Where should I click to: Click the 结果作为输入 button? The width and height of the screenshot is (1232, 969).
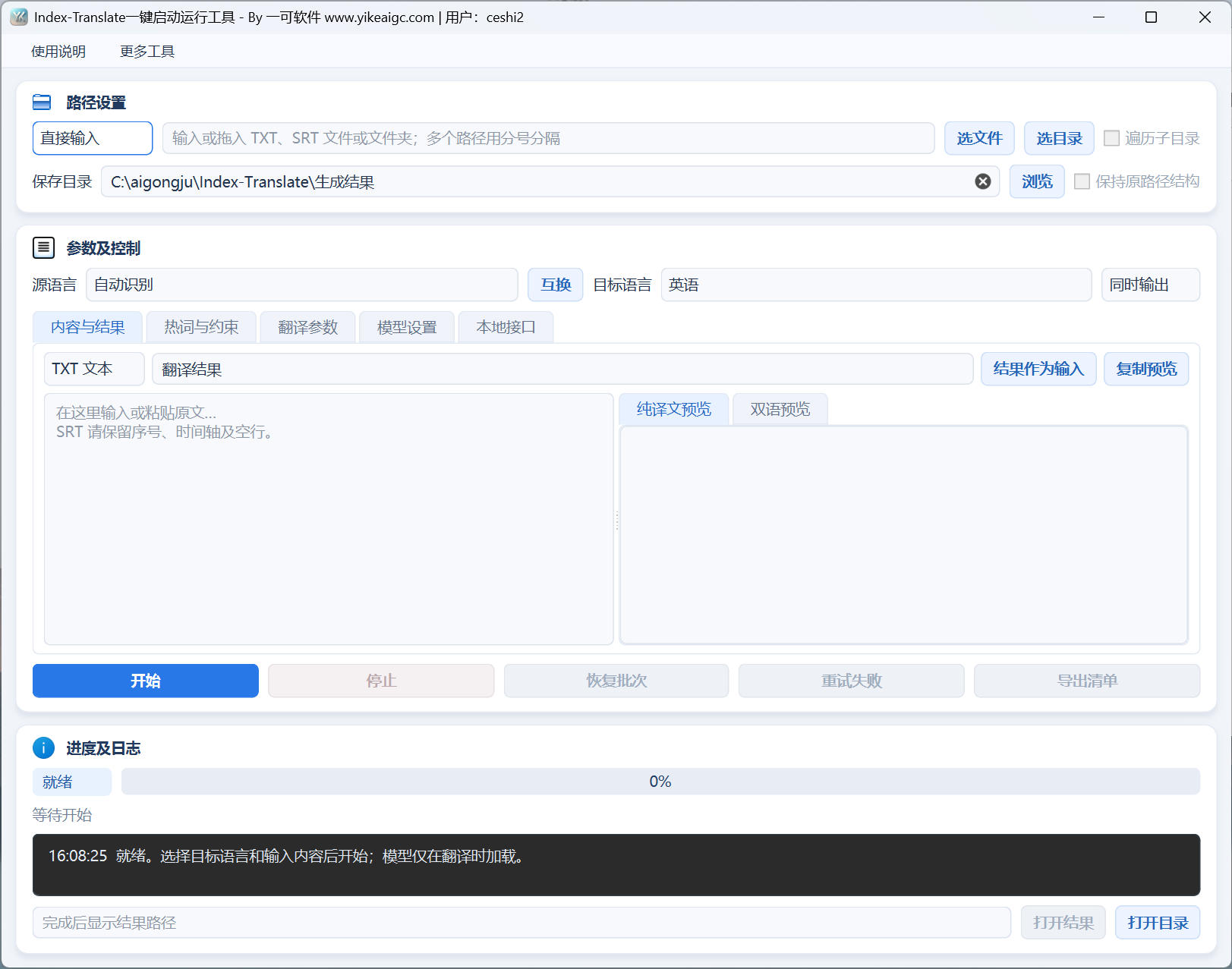[x=1038, y=369]
